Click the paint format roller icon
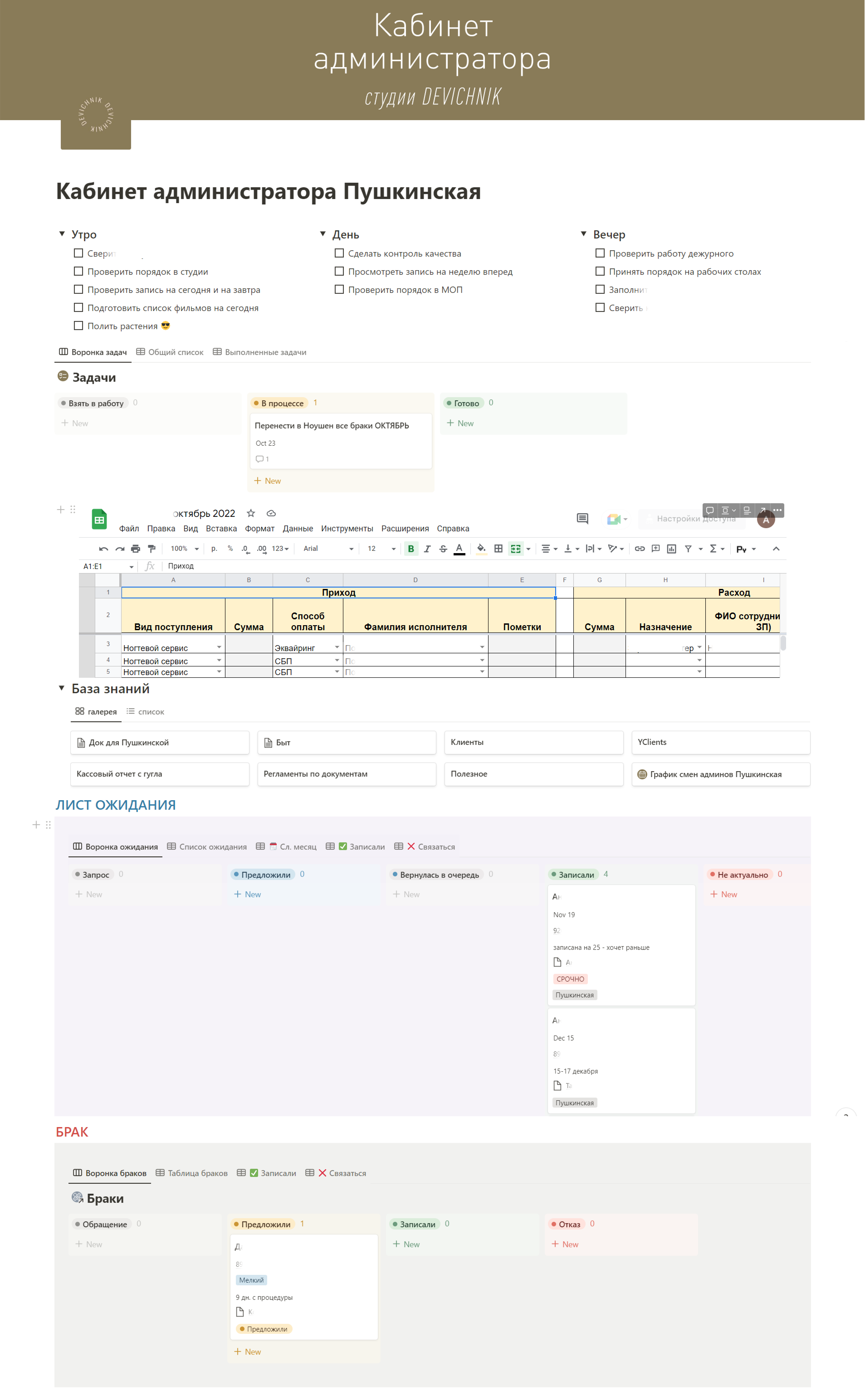The width and height of the screenshot is (865, 1400). (151, 549)
